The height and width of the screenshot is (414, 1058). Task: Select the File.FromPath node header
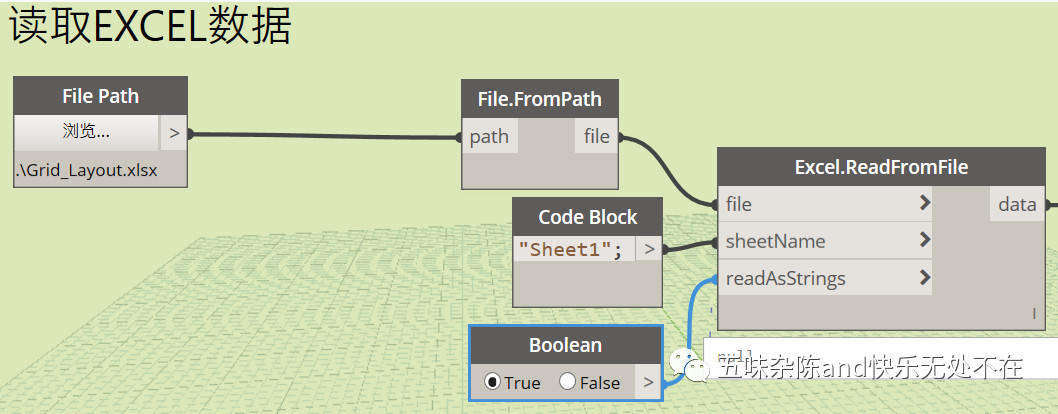click(540, 100)
